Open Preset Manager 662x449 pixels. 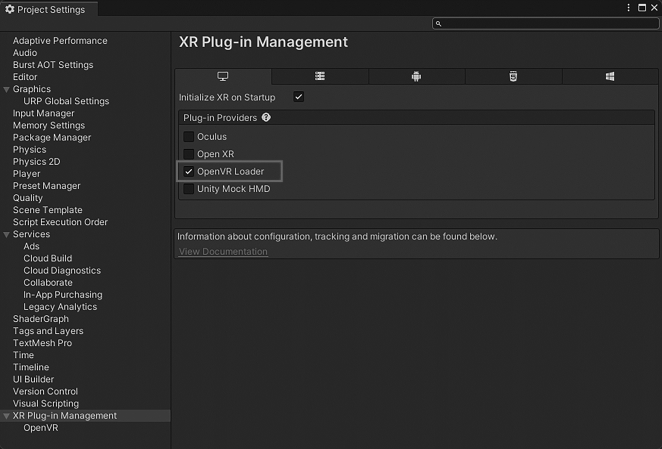click(x=46, y=186)
